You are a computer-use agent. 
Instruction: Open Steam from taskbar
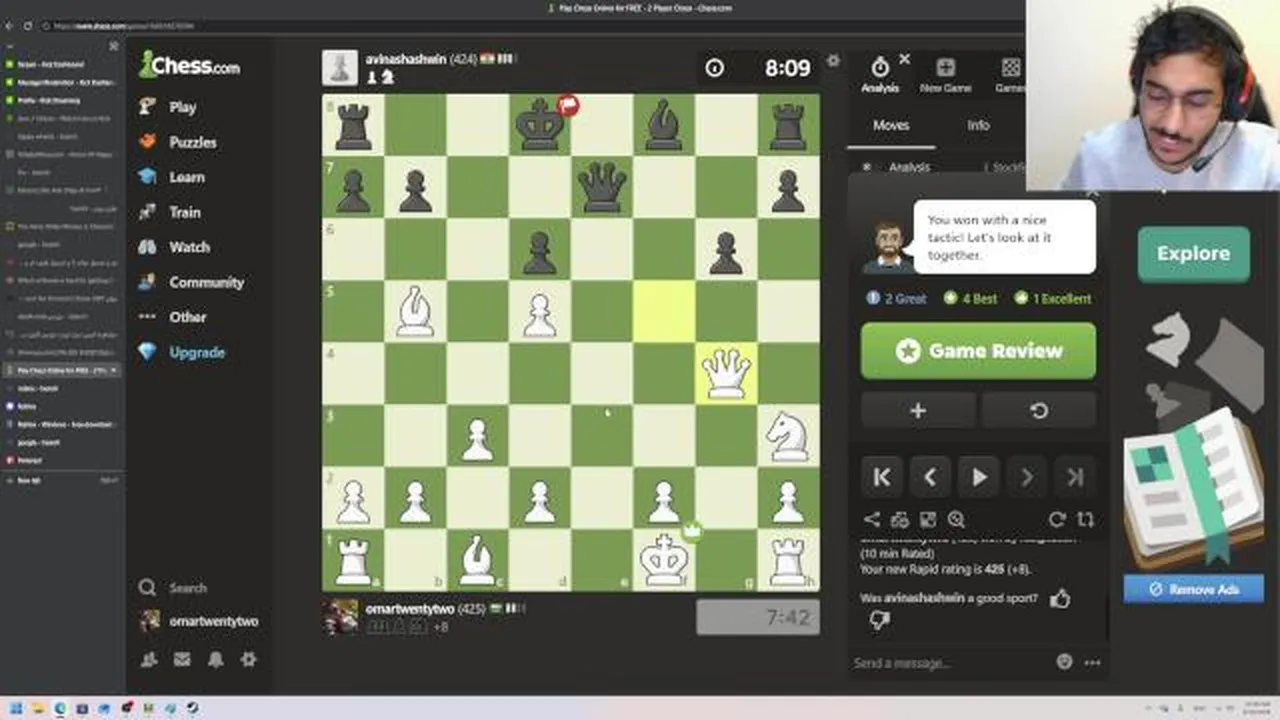pyautogui.click(x=192, y=708)
